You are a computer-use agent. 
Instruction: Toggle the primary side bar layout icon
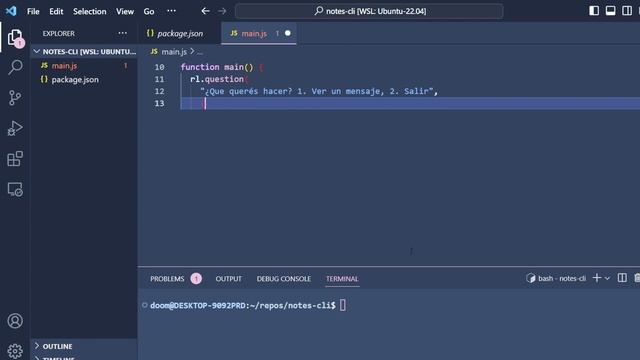pos(594,11)
